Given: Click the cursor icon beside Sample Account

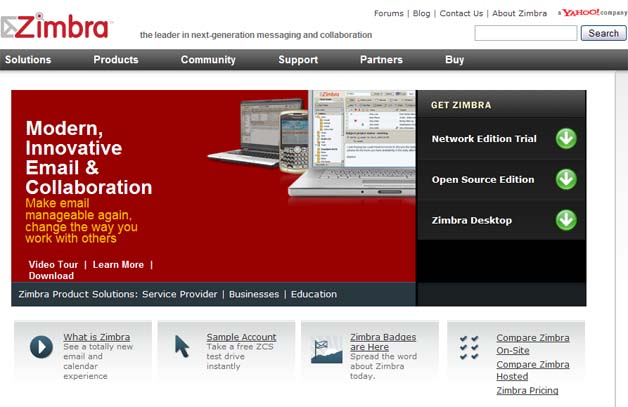Looking at the screenshot, I should click(x=183, y=346).
